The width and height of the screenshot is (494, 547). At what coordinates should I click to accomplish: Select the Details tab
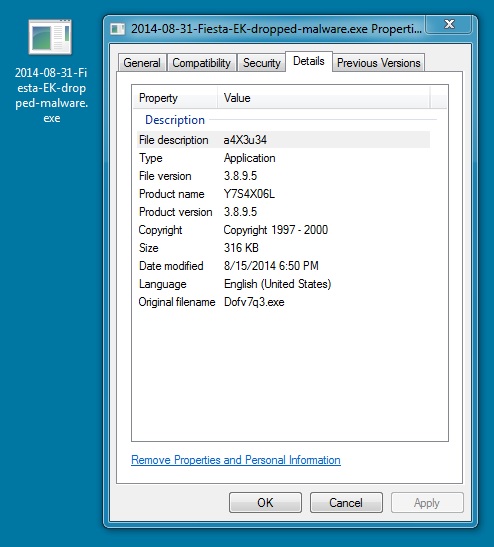tap(309, 61)
